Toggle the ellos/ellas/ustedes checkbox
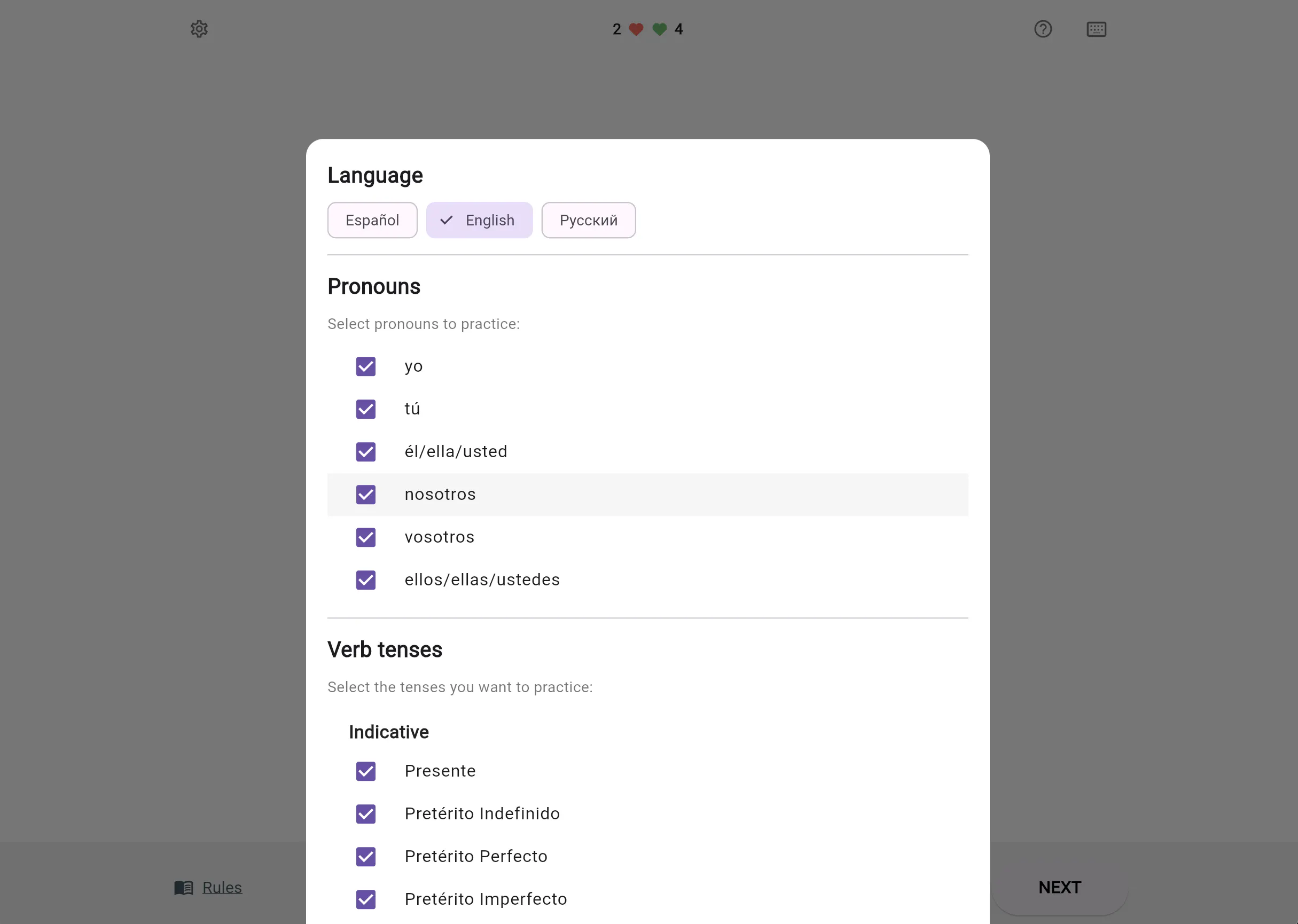Image resolution: width=1298 pixels, height=924 pixels. coord(366,580)
